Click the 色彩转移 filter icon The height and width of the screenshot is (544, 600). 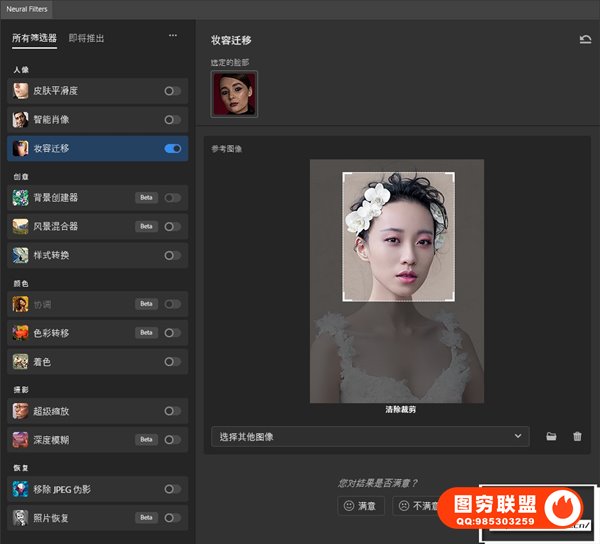[x=20, y=333]
